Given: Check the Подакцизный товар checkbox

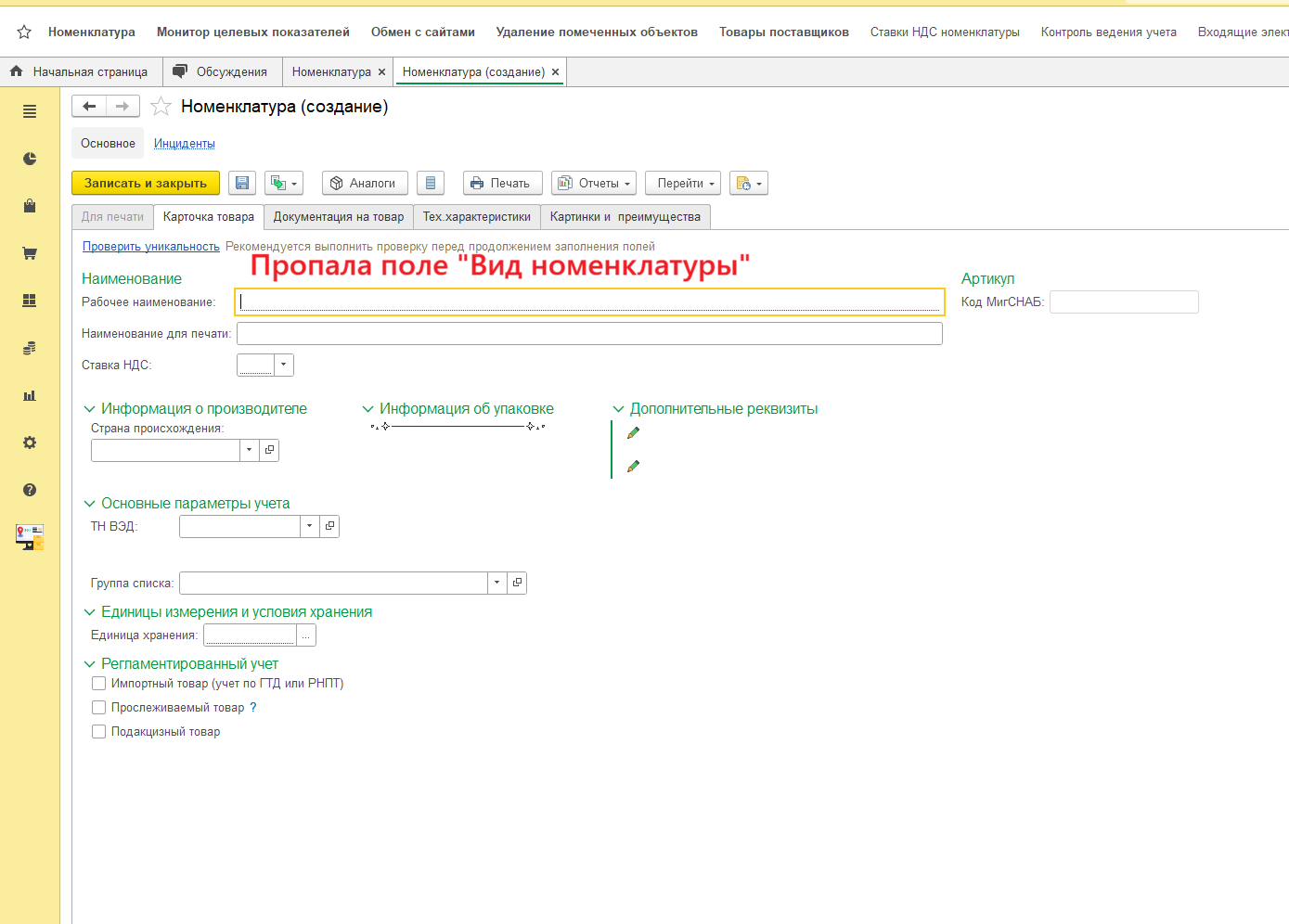Looking at the screenshot, I should click(99, 732).
